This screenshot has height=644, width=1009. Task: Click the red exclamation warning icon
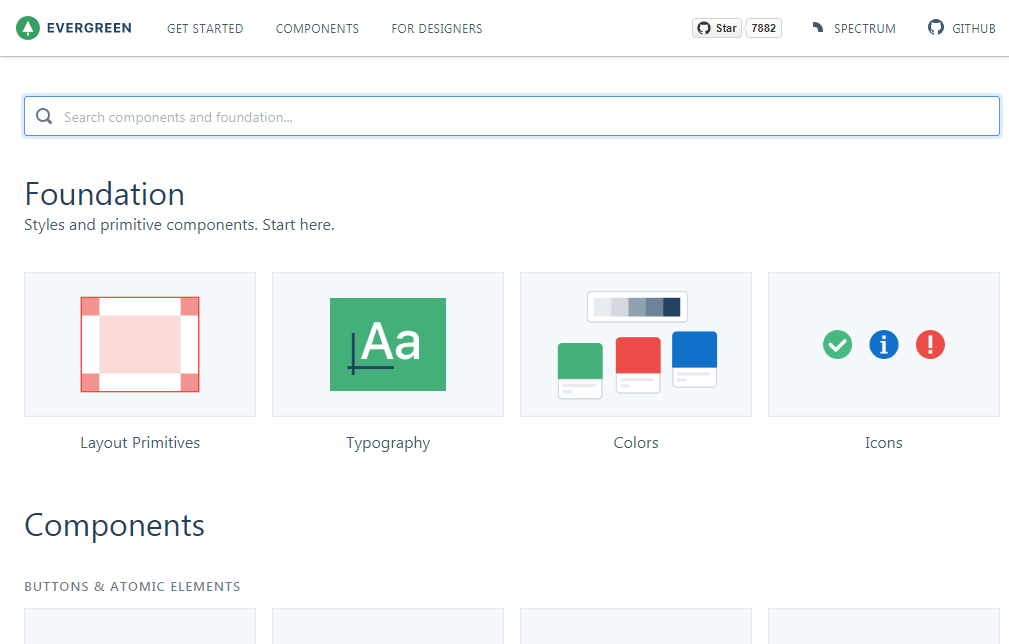click(930, 344)
